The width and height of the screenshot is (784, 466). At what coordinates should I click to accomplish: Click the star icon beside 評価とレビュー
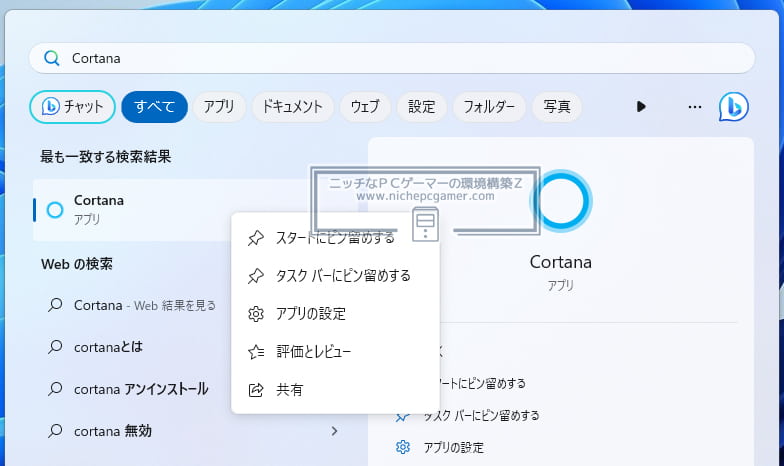coord(256,352)
